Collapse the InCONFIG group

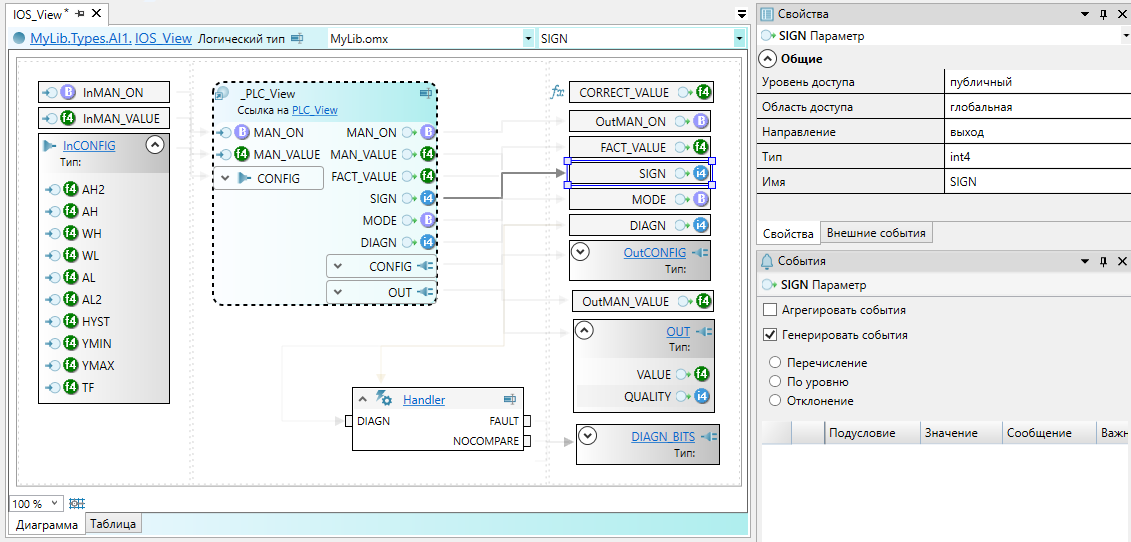[154, 145]
